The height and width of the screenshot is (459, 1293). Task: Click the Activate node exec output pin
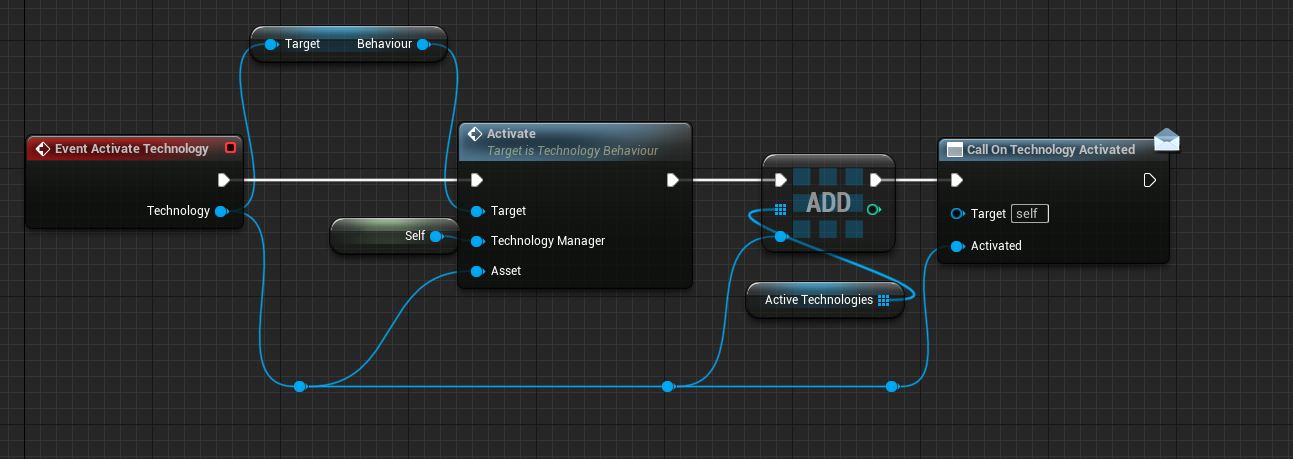click(673, 180)
